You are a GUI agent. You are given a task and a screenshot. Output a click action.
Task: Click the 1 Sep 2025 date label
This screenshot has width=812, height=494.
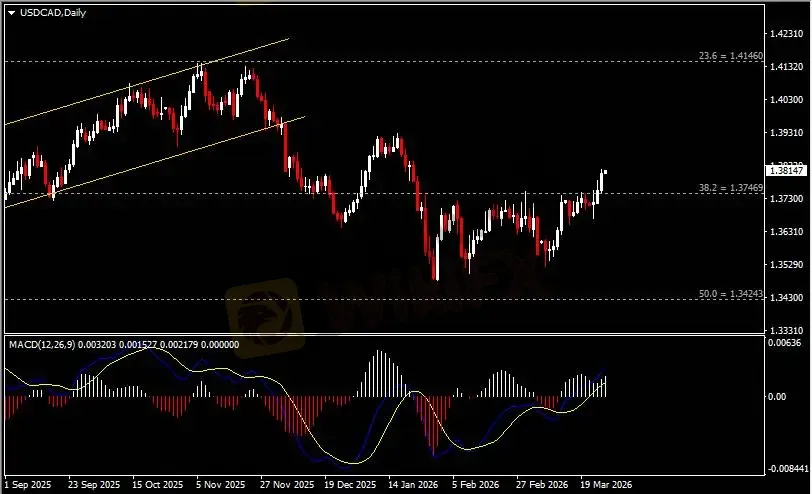[x=28, y=485]
